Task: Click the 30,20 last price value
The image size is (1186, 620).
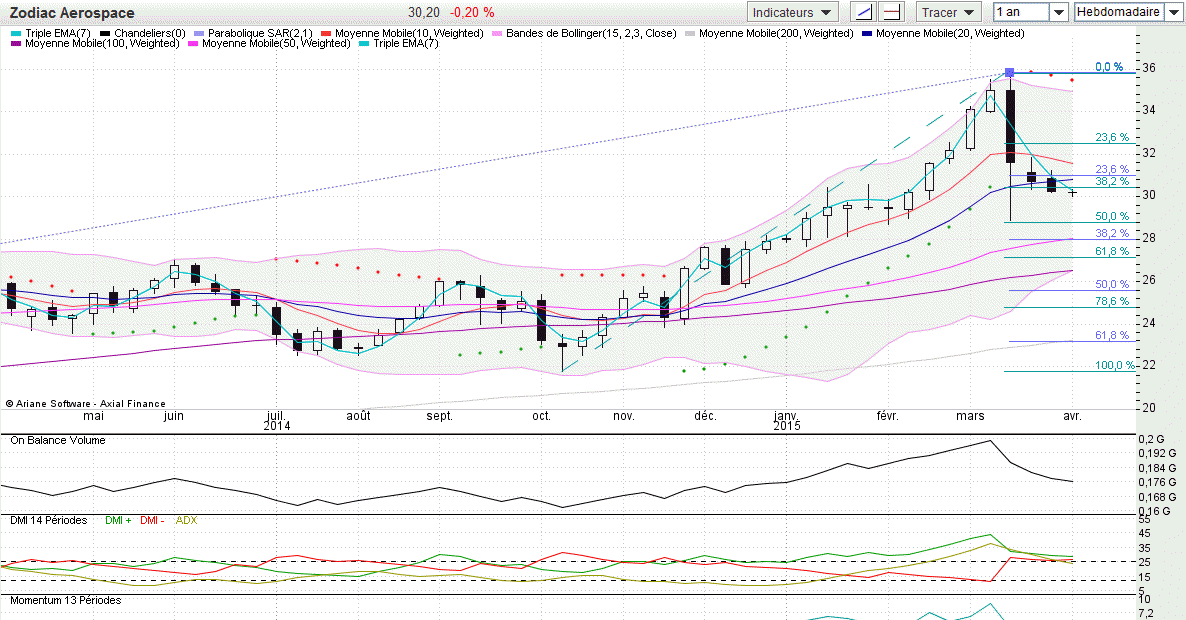Action: click(x=424, y=13)
